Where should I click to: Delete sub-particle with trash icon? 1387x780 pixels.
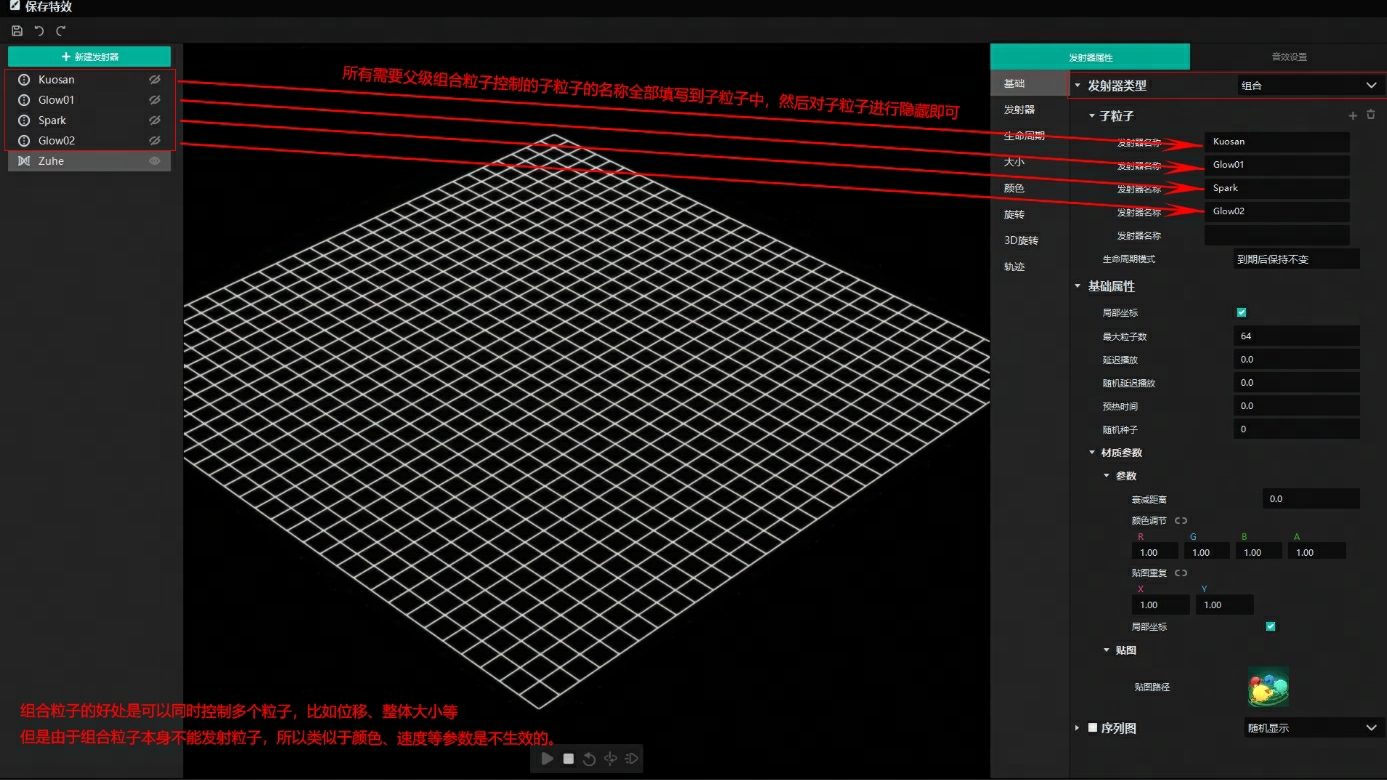point(1371,116)
